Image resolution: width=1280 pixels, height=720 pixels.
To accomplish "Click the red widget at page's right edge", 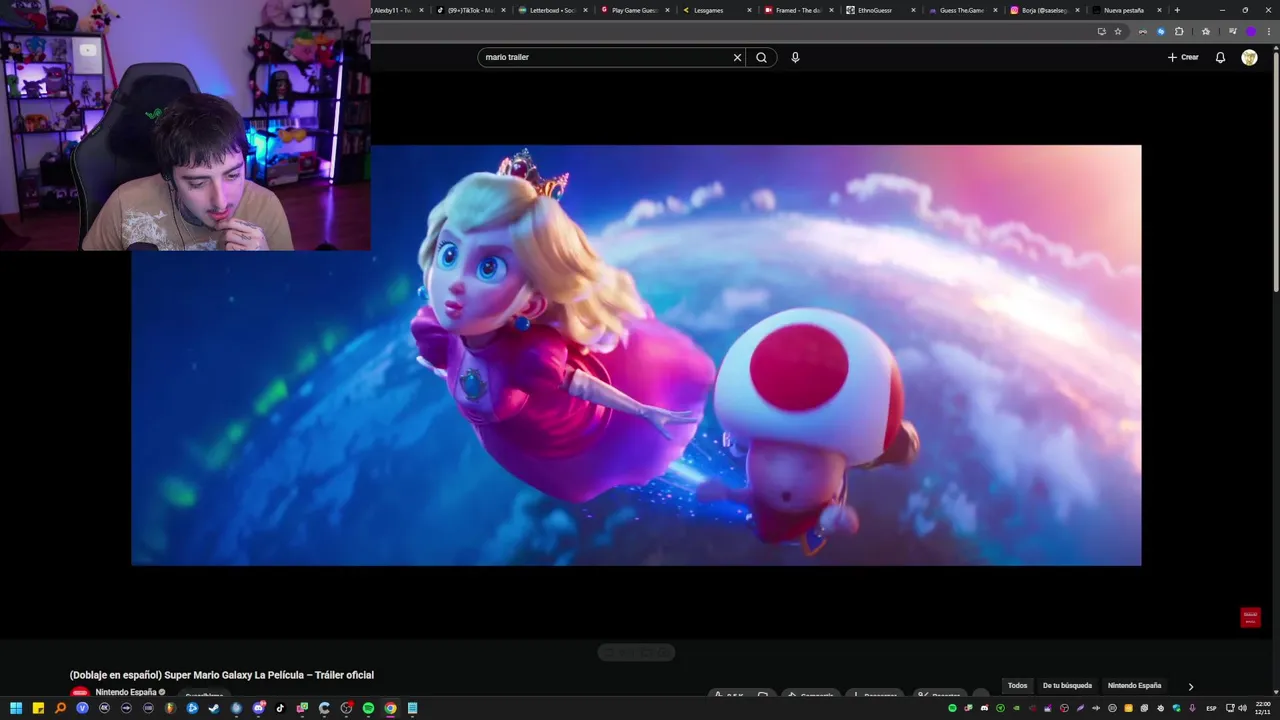I will point(1250,617).
